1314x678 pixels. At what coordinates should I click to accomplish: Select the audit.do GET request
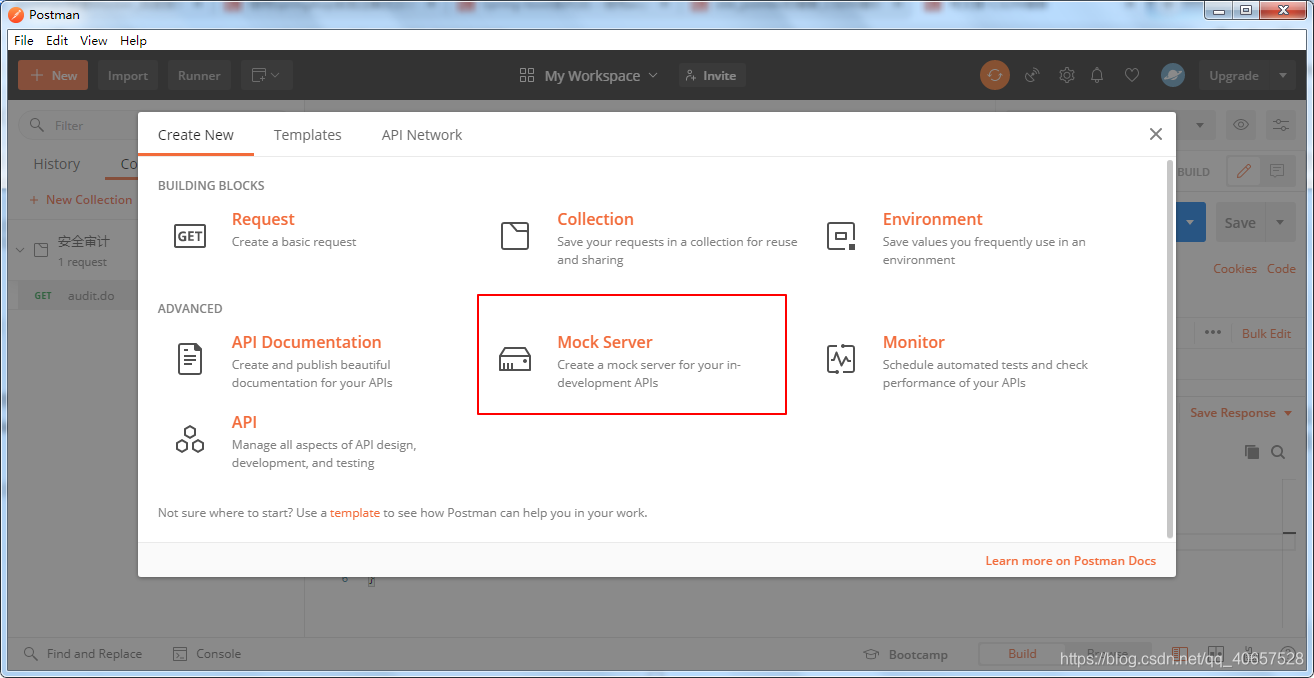coord(75,295)
